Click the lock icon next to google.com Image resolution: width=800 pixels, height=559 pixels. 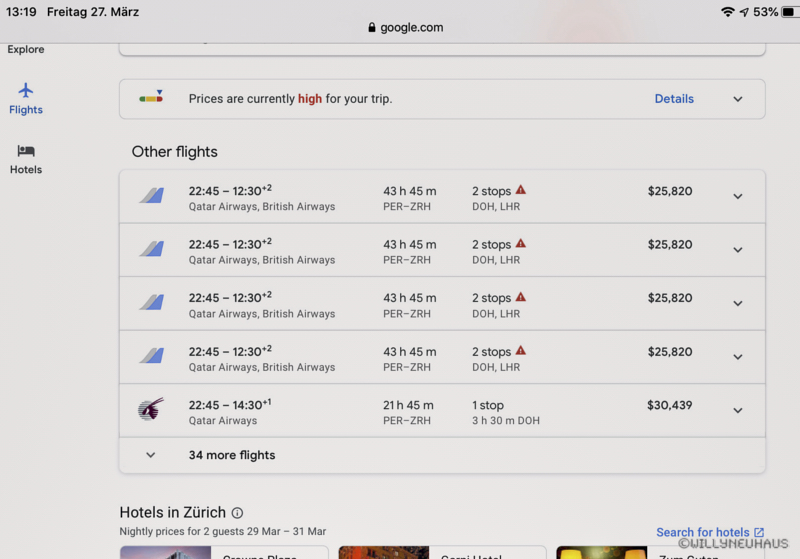tap(372, 28)
